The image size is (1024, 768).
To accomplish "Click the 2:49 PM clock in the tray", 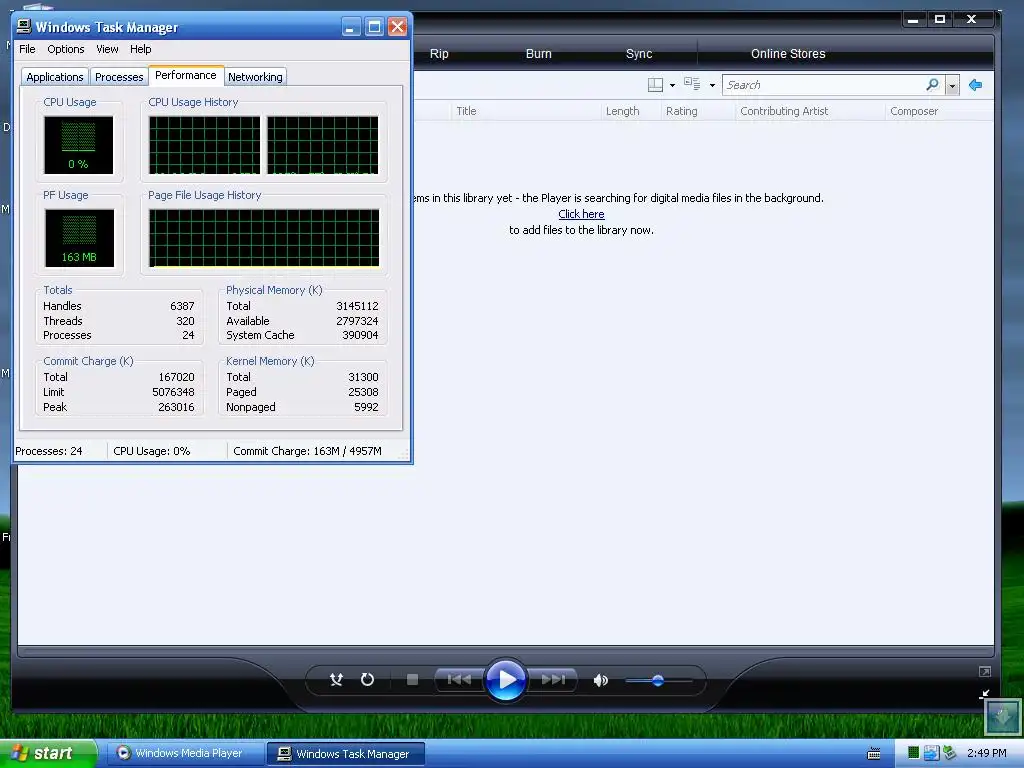I will (x=986, y=753).
